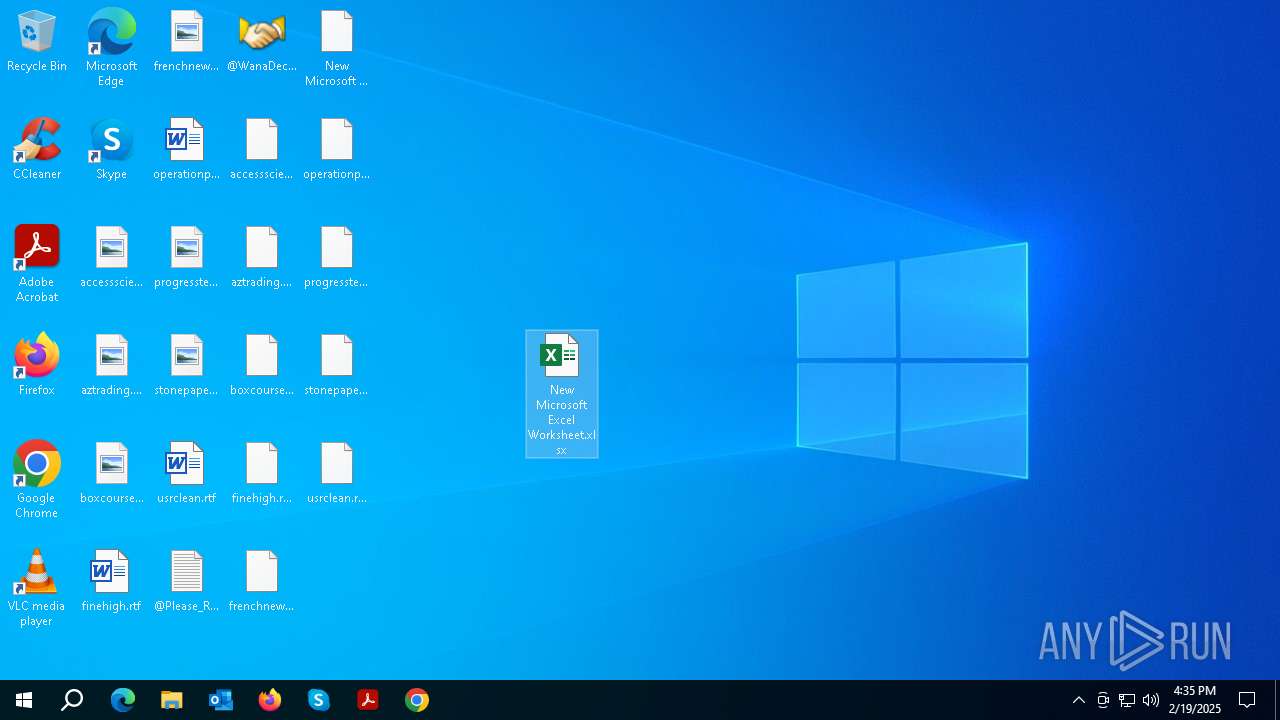Image resolution: width=1280 pixels, height=720 pixels.
Task: Select the Recycle Bin desktop icon
Action: (x=37, y=42)
